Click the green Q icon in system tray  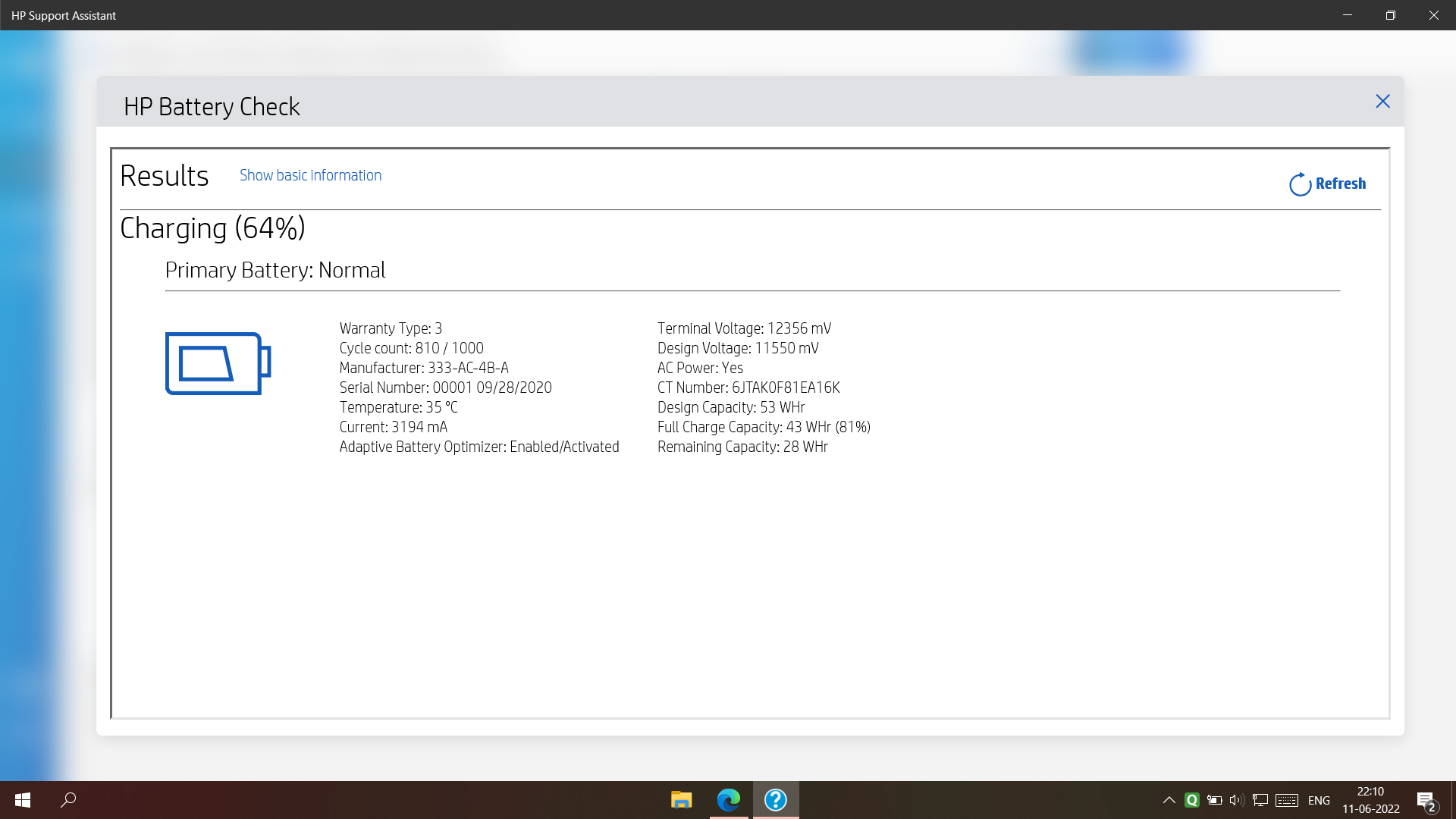click(x=1191, y=799)
